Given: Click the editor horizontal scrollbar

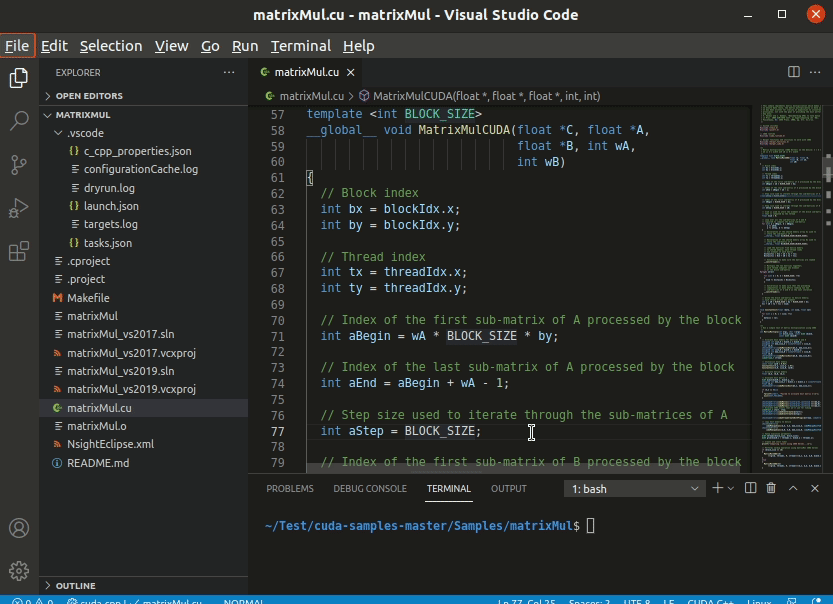Looking at the screenshot, I should (x=523, y=467).
